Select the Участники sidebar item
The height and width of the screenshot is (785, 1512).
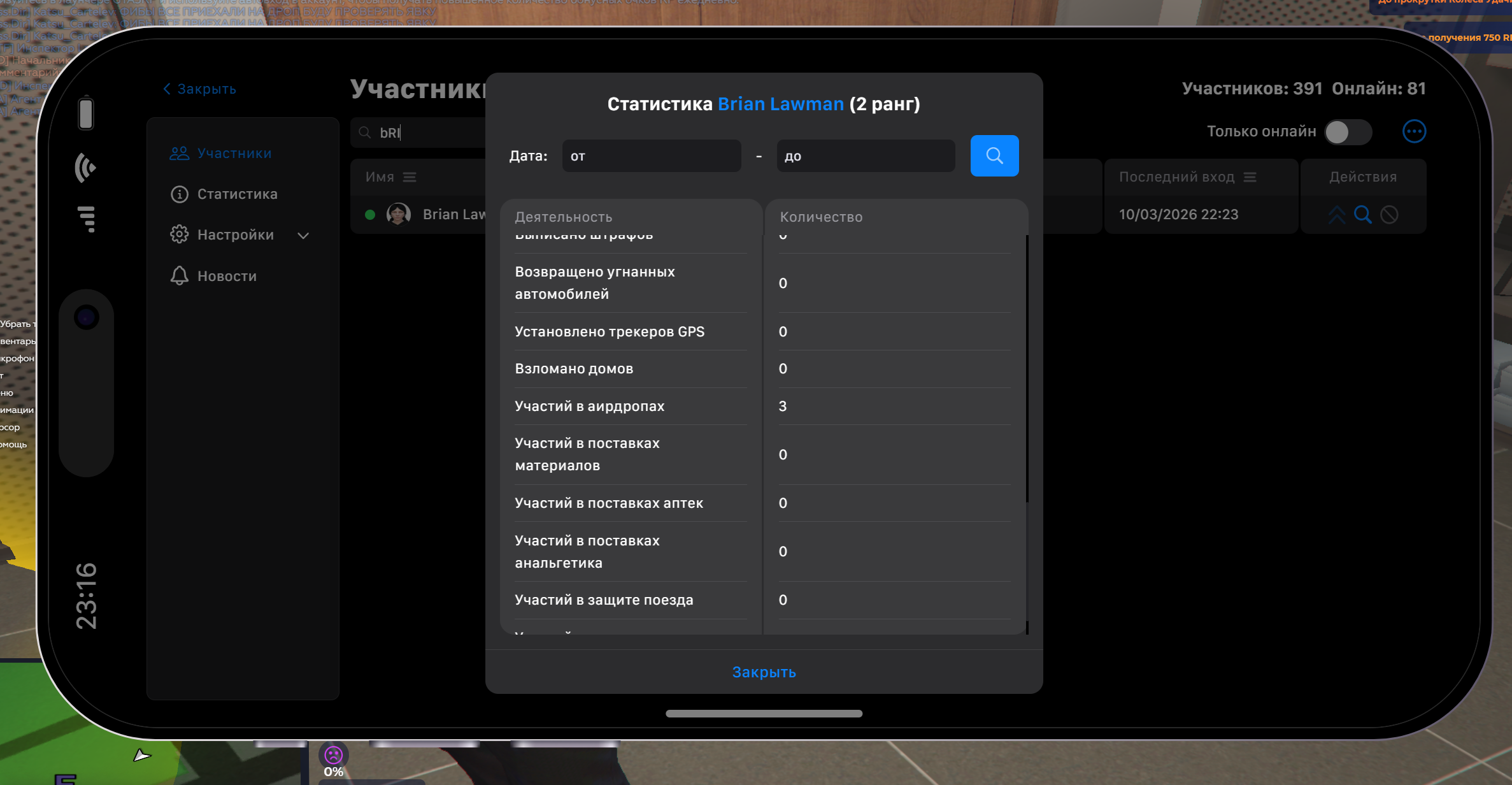coord(234,154)
